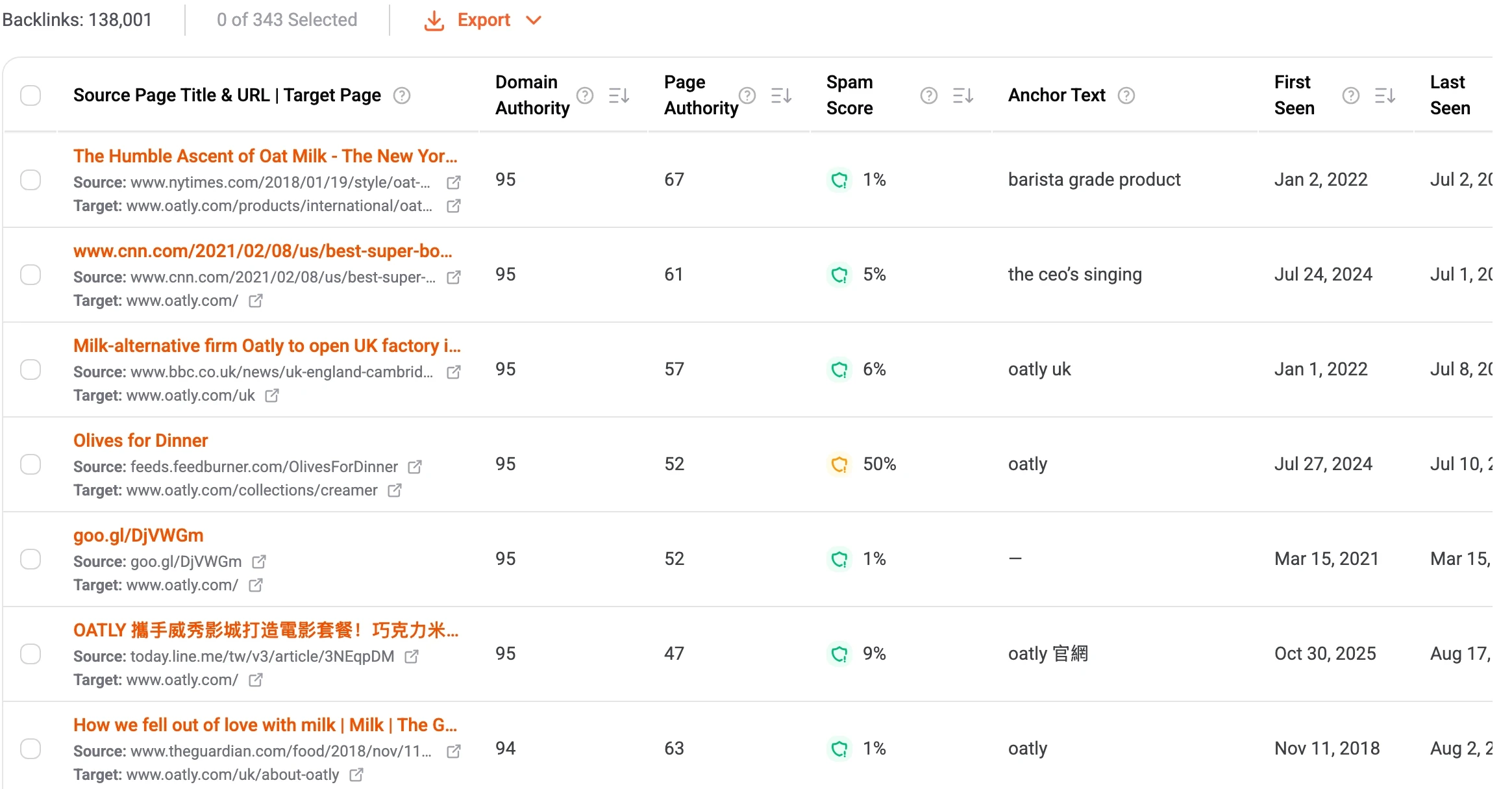Sort table by First Seen date
This screenshot has height=789, width=1512.
[1385, 96]
